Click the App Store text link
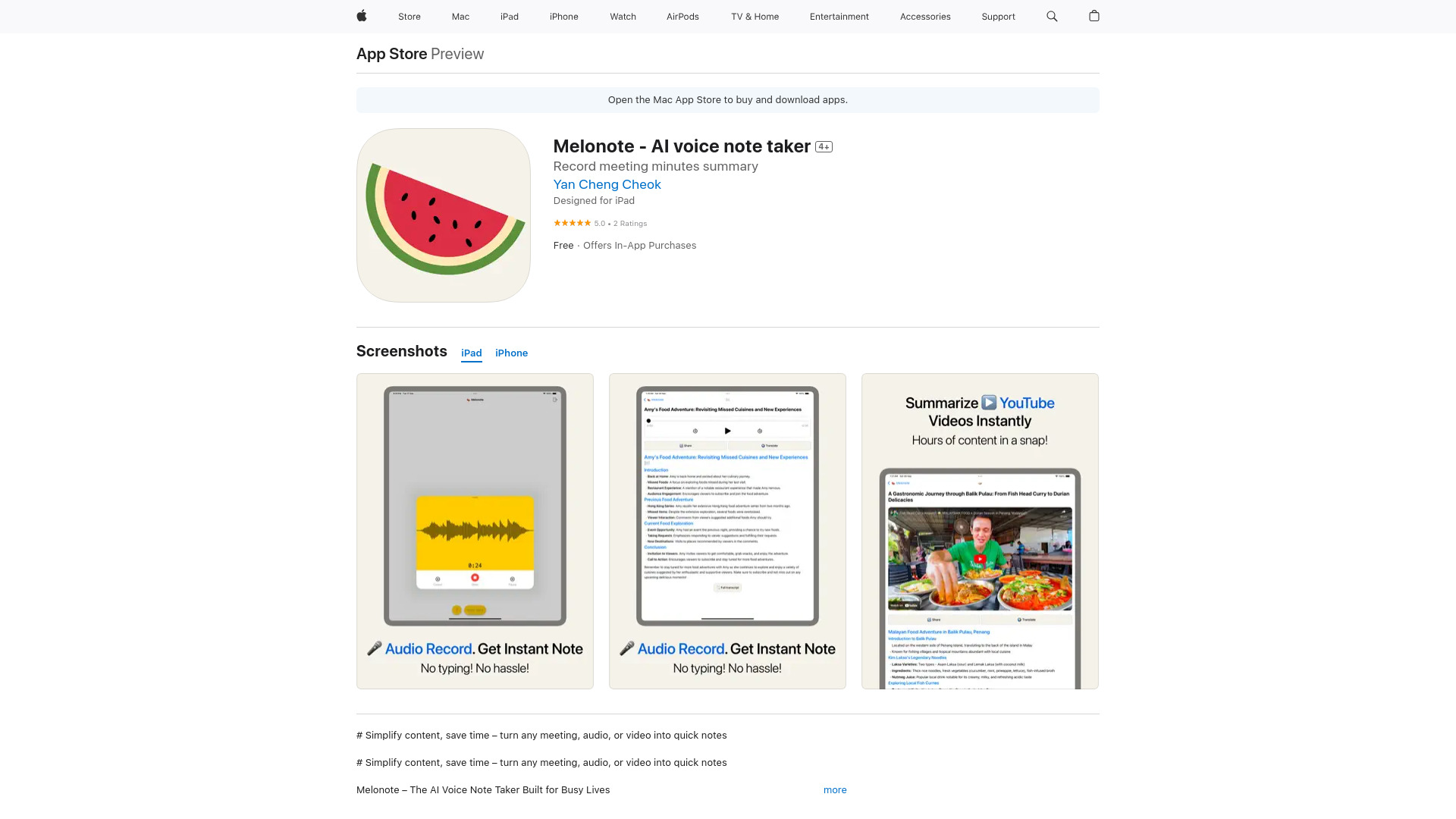1456x819 pixels. 391,53
